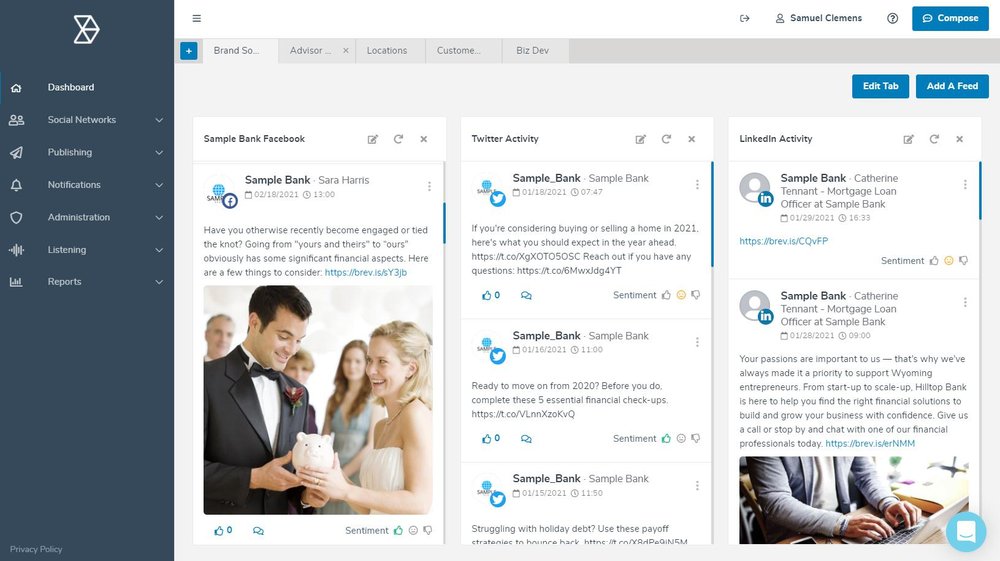
Task: Open replies on 01/18/2021 tweet
Action: coord(526,295)
